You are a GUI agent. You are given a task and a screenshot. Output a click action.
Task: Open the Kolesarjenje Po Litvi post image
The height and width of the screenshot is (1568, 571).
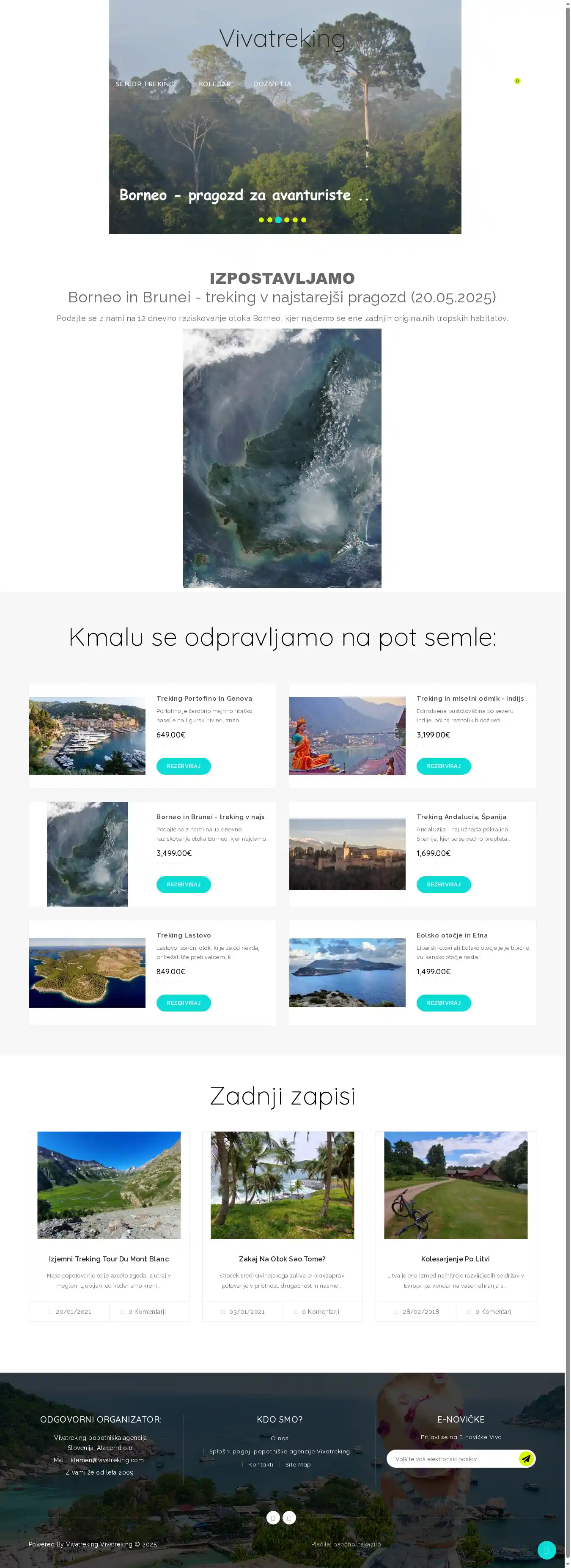(456, 1184)
